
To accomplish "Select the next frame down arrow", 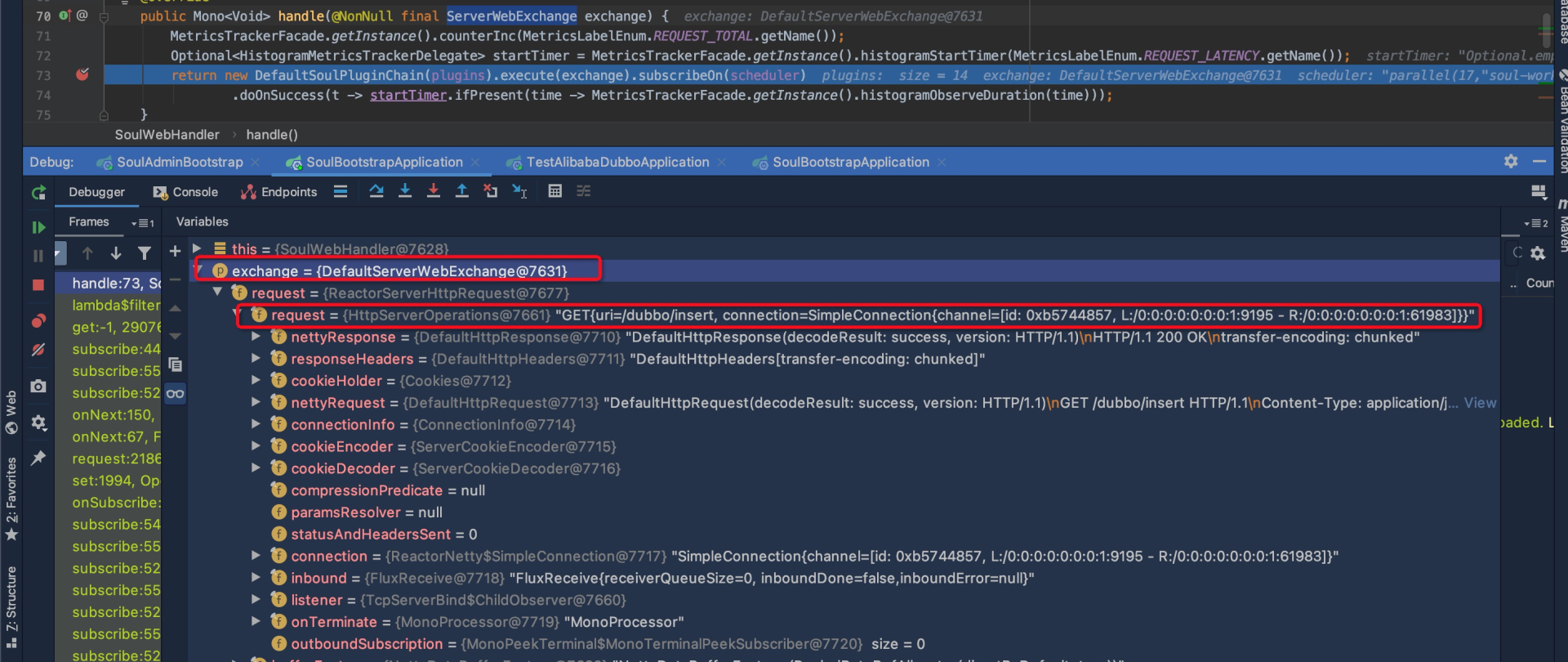I will click(116, 253).
